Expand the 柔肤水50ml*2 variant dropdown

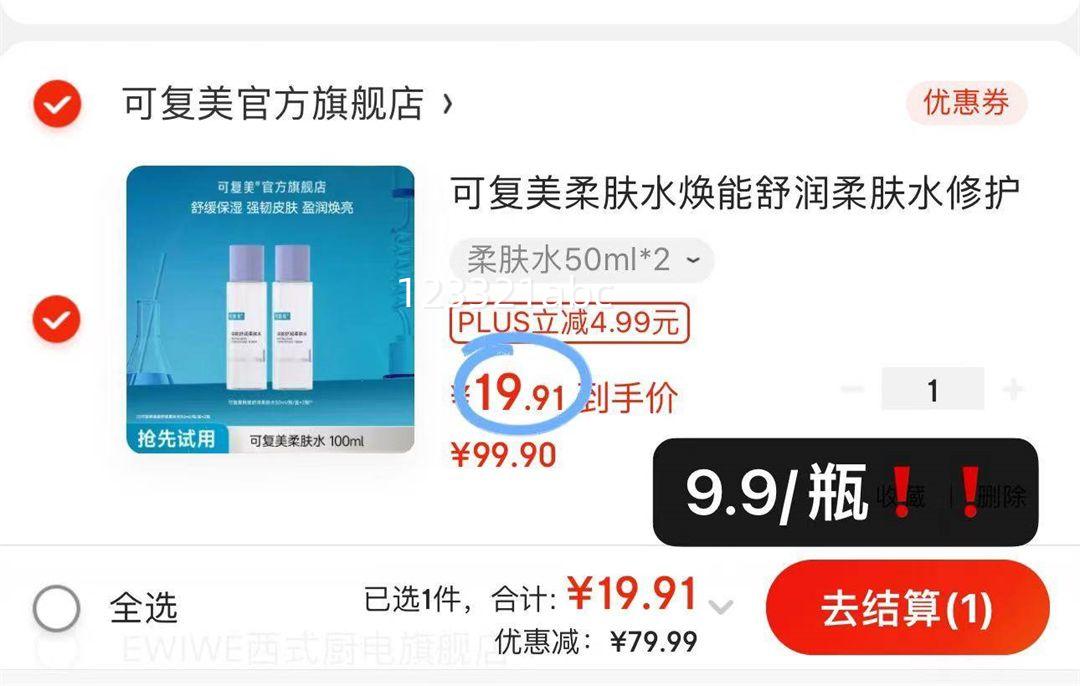581,260
